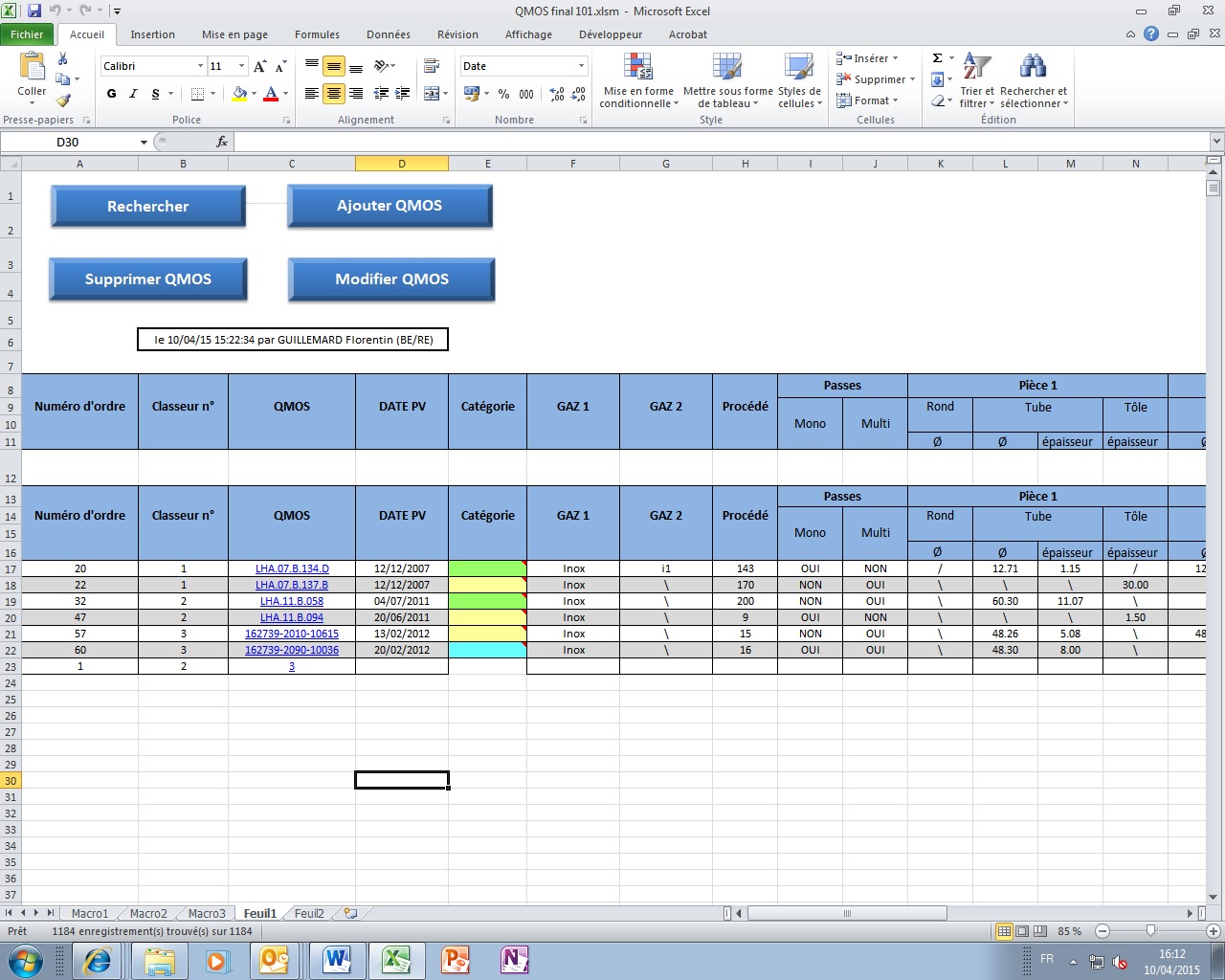Click the Supprimer QMOS button
This screenshot has width=1225, height=980.
coord(148,279)
